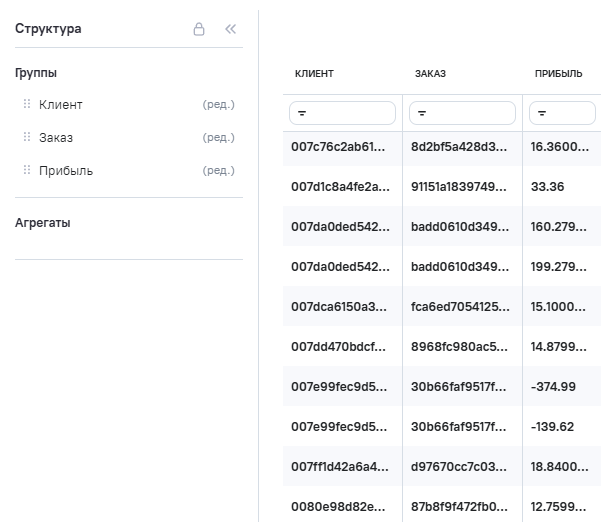Click drag handle icon next to Прибыль
Screen dimensions: 601x522
point(27,171)
